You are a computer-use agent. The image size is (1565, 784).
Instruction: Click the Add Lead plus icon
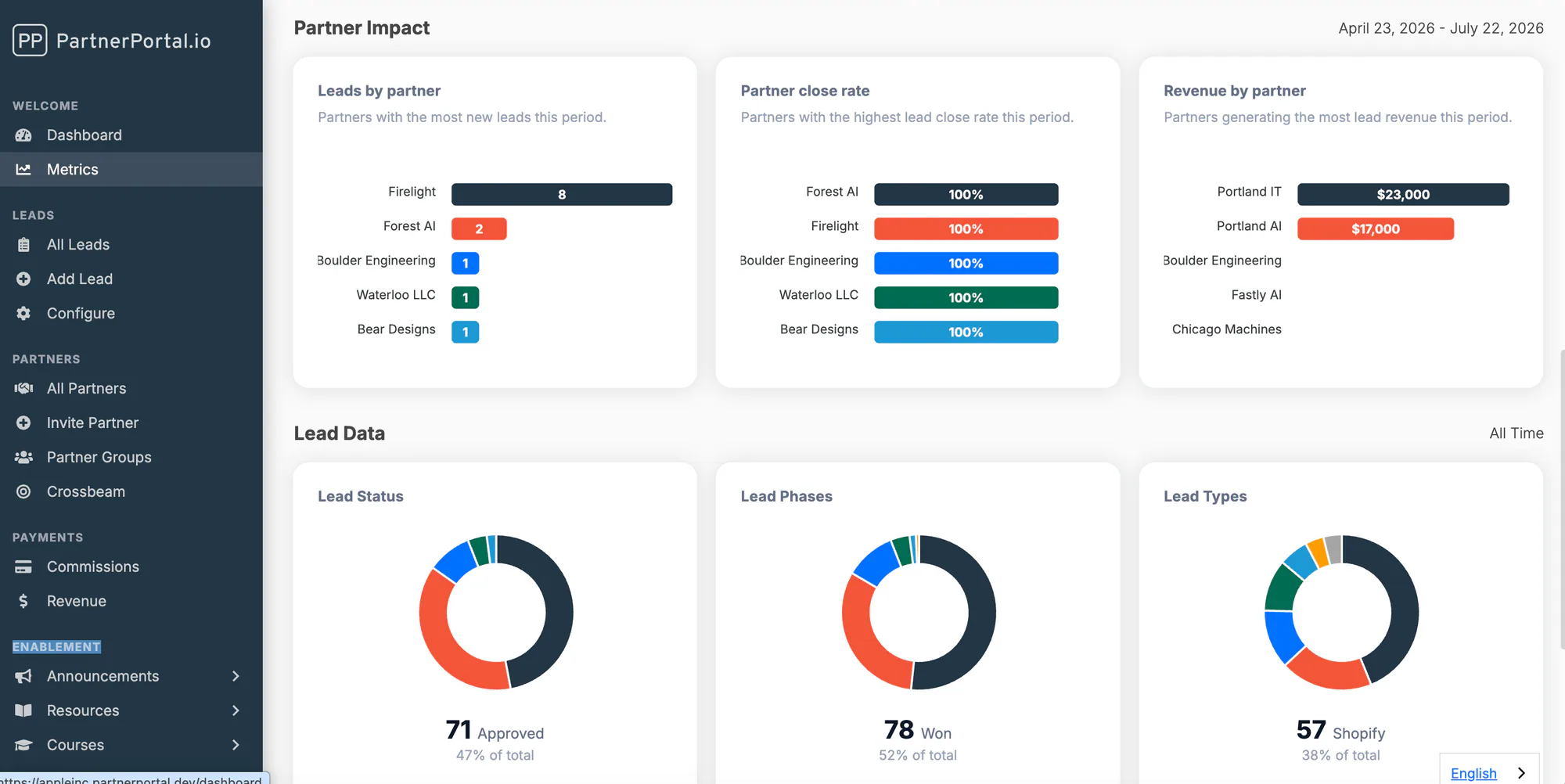[x=23, y=279]
